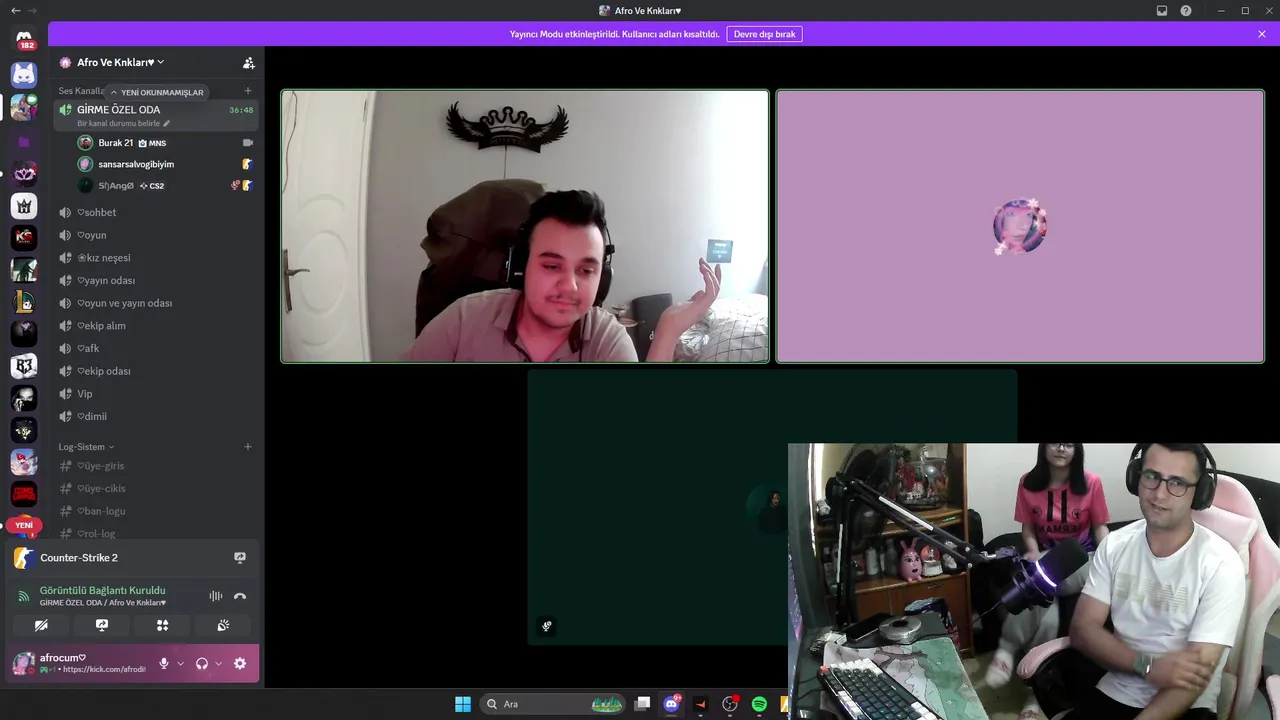The image size is (1280, 720).
Task: Click Burak 21's webcam video tile
Action: pyautogui.click(x=525, y=227)
